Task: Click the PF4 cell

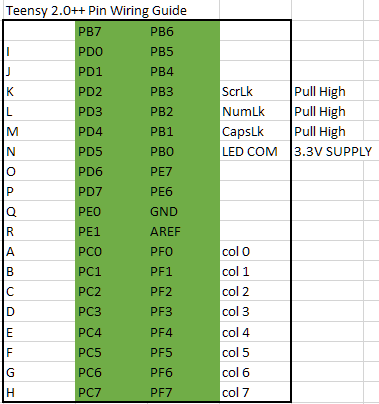Action: click(183, 332)
